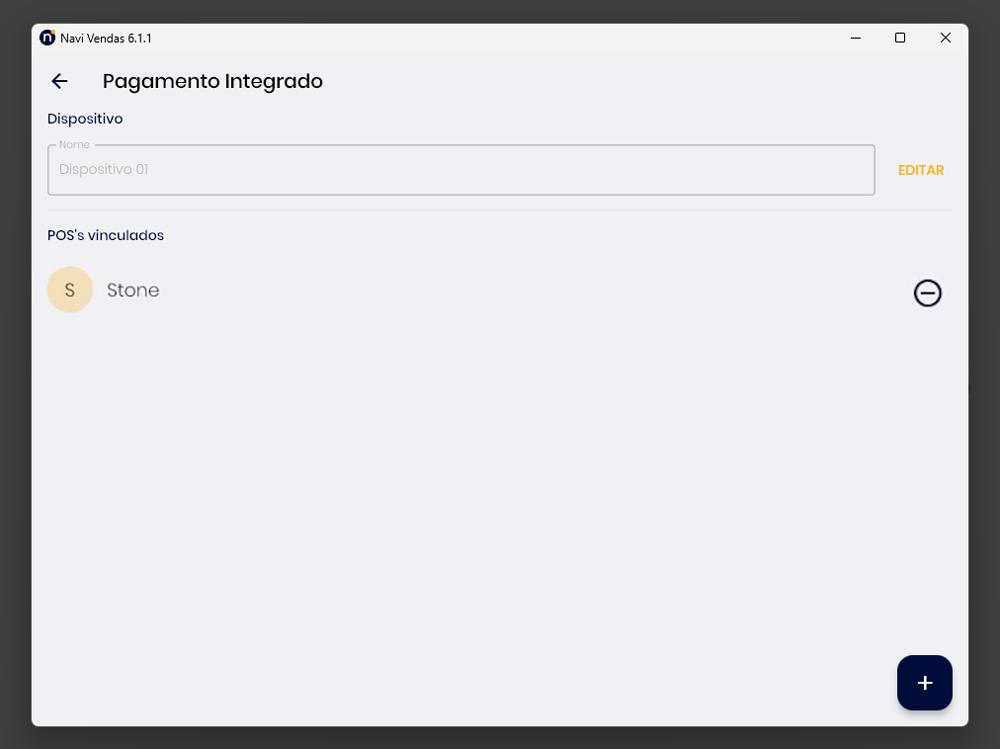Click the divider line below the device field
Screen dimensions: 1000x749
pyautogui.click(x=500, y=210)
